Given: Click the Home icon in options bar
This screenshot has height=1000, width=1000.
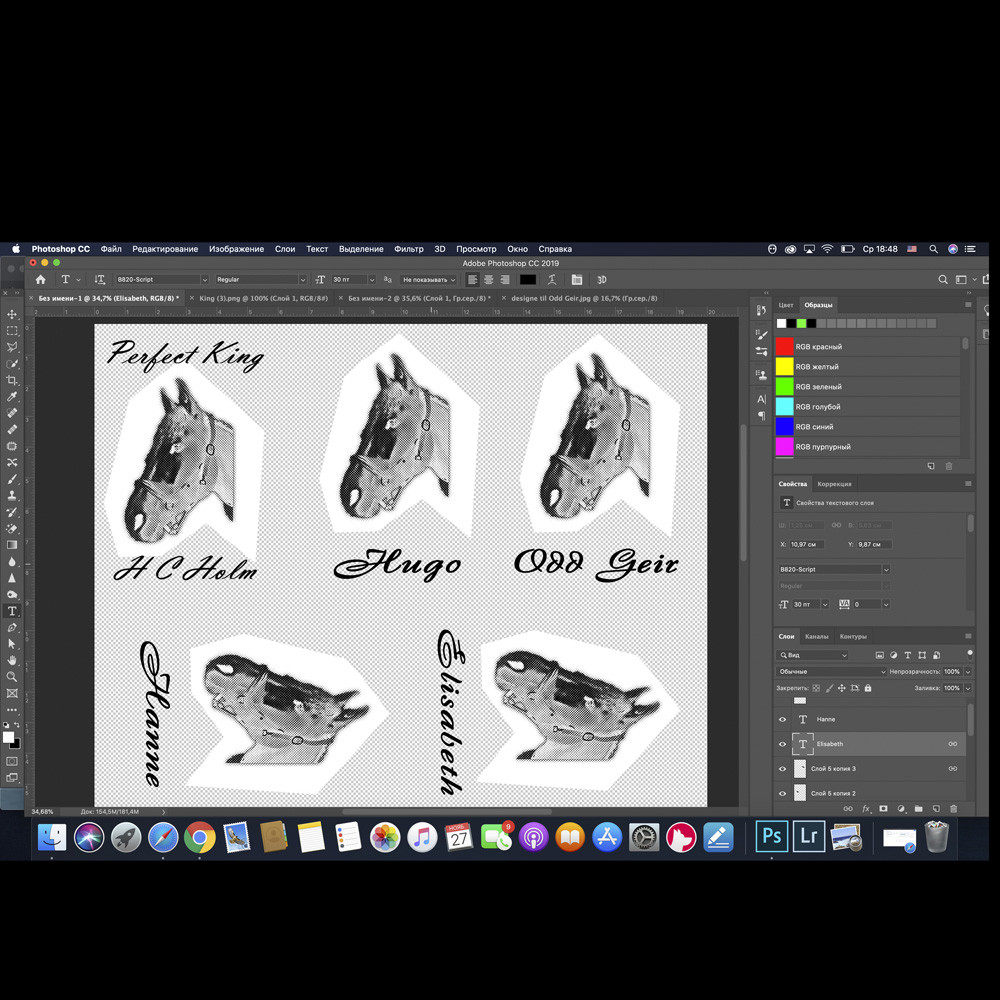Looking at the screenshot, I should [x=41, y=279].
